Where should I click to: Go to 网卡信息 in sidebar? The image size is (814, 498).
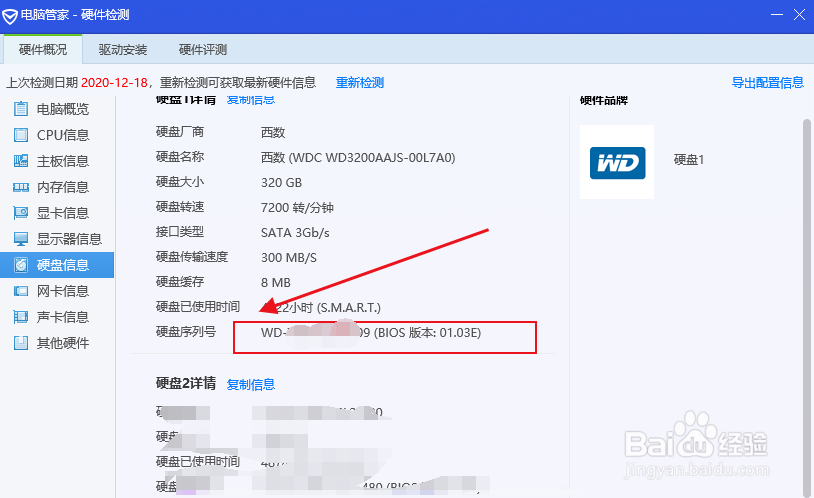pyautogui.click(x=57, y=291)
